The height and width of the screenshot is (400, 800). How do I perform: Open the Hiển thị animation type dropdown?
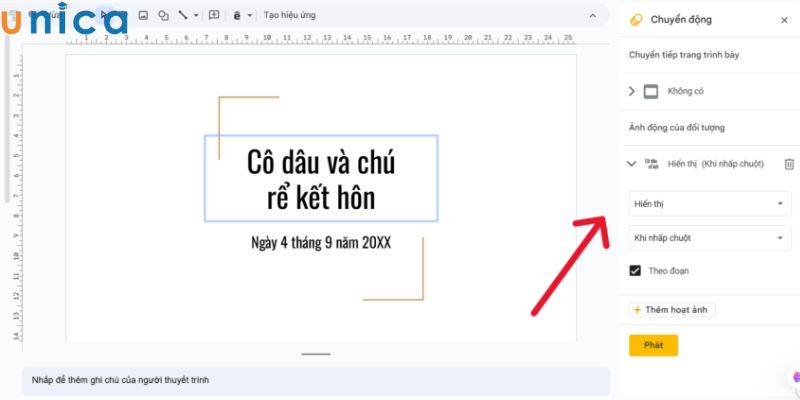click(710, 204)
